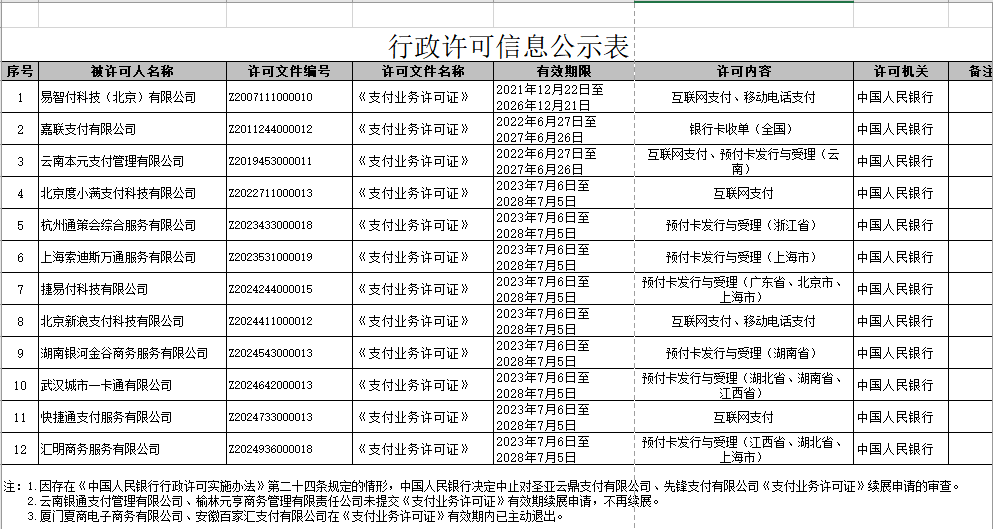Click the 许可机关 header cell
The width and height of the screenshot is (993, 529).
[901, 71]
